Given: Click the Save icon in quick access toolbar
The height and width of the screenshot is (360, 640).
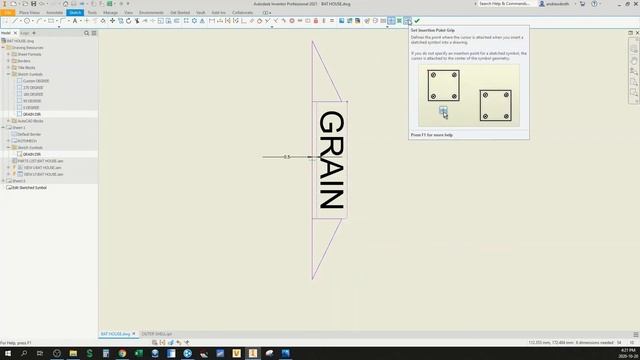Looking at the screenshot, I should click(33, 4).
